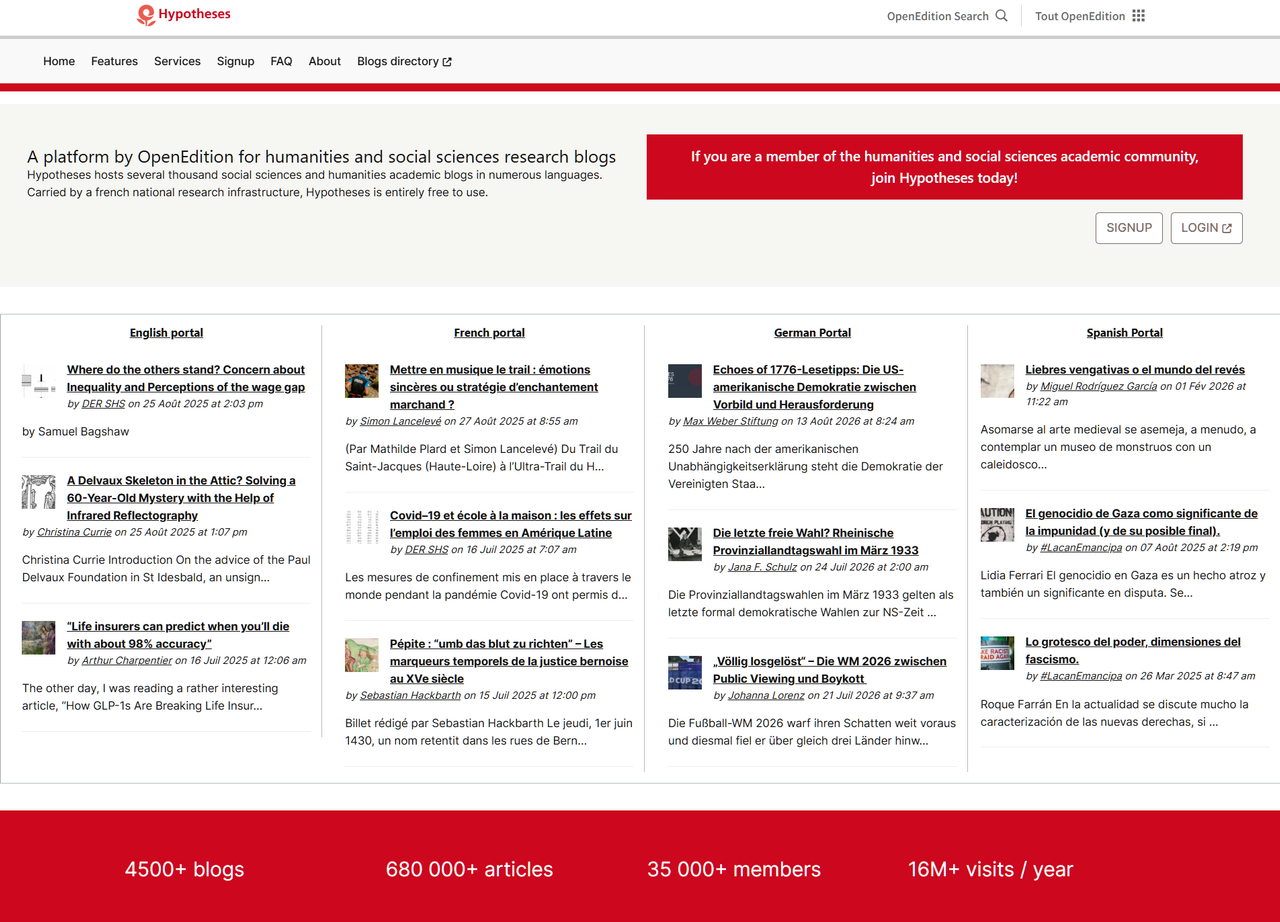Viewport: 1280px width, 922px height.
Task: Visit author Max Weber Stiftung's link
Action: click(730, 421)
